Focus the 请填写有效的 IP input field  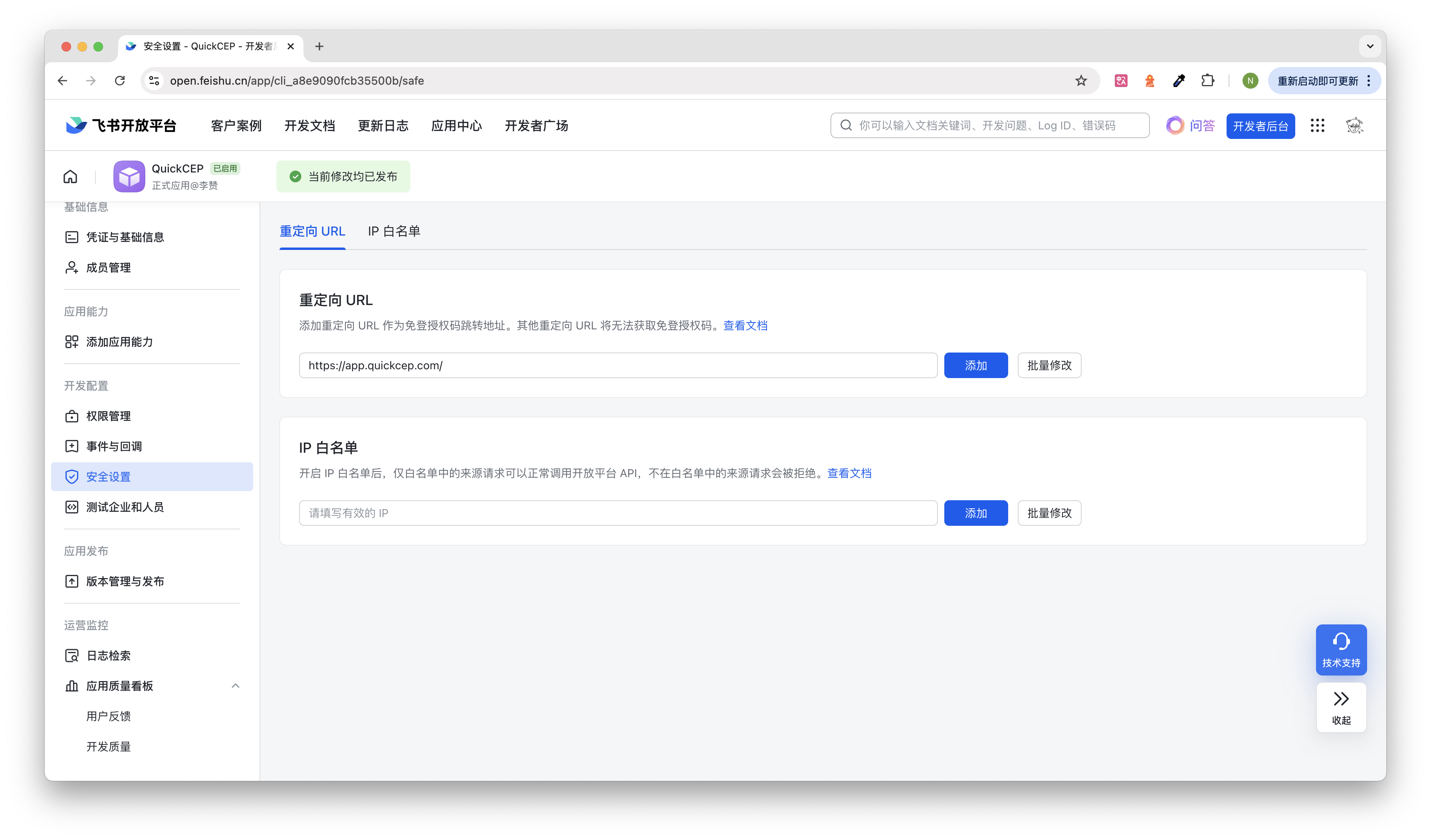(x=618, y=513)
